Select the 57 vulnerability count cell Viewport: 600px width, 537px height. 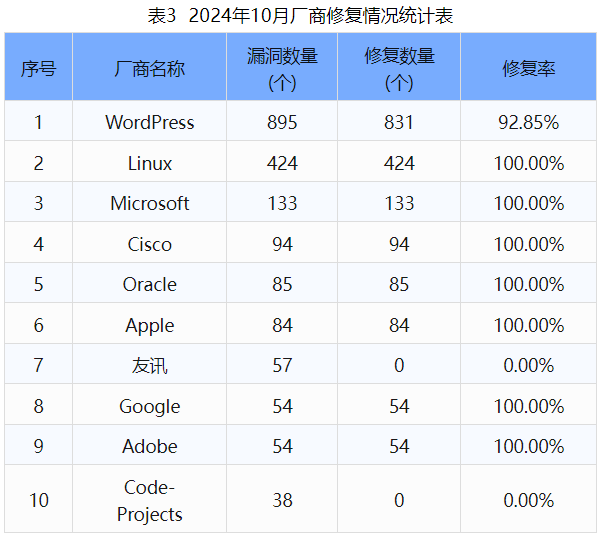282,366
